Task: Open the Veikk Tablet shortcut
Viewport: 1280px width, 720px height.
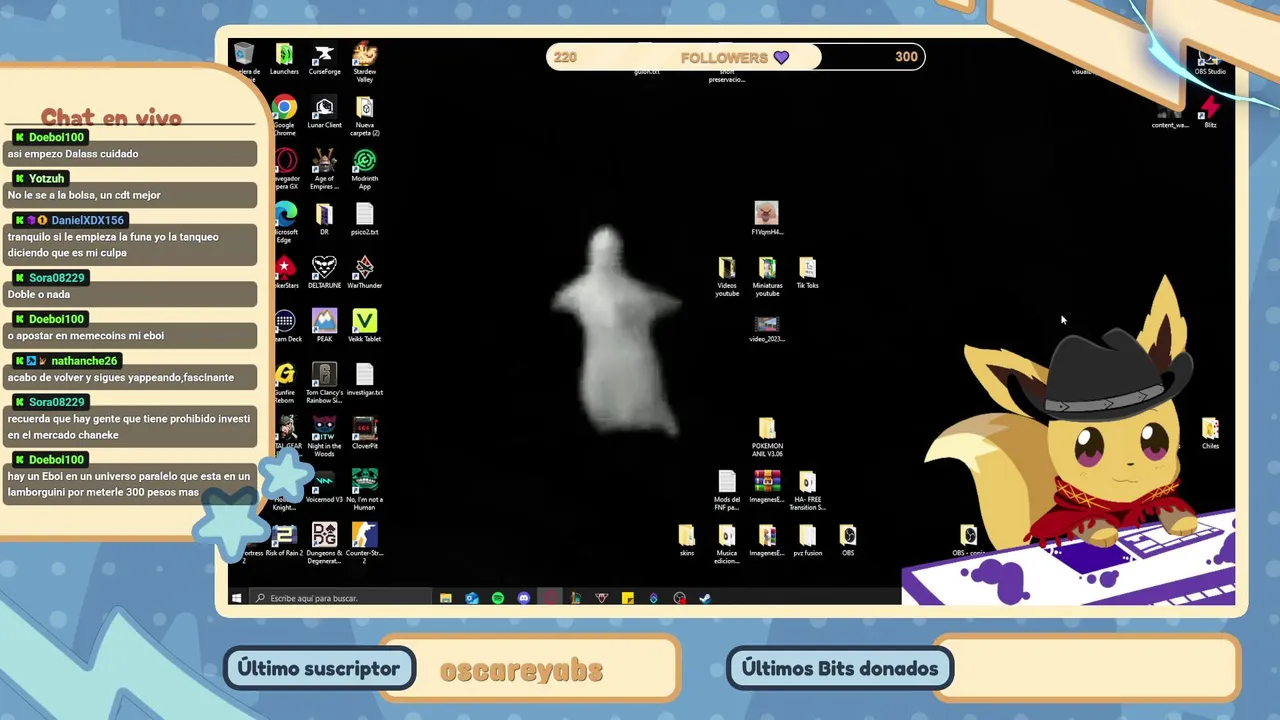Action: 365,327
